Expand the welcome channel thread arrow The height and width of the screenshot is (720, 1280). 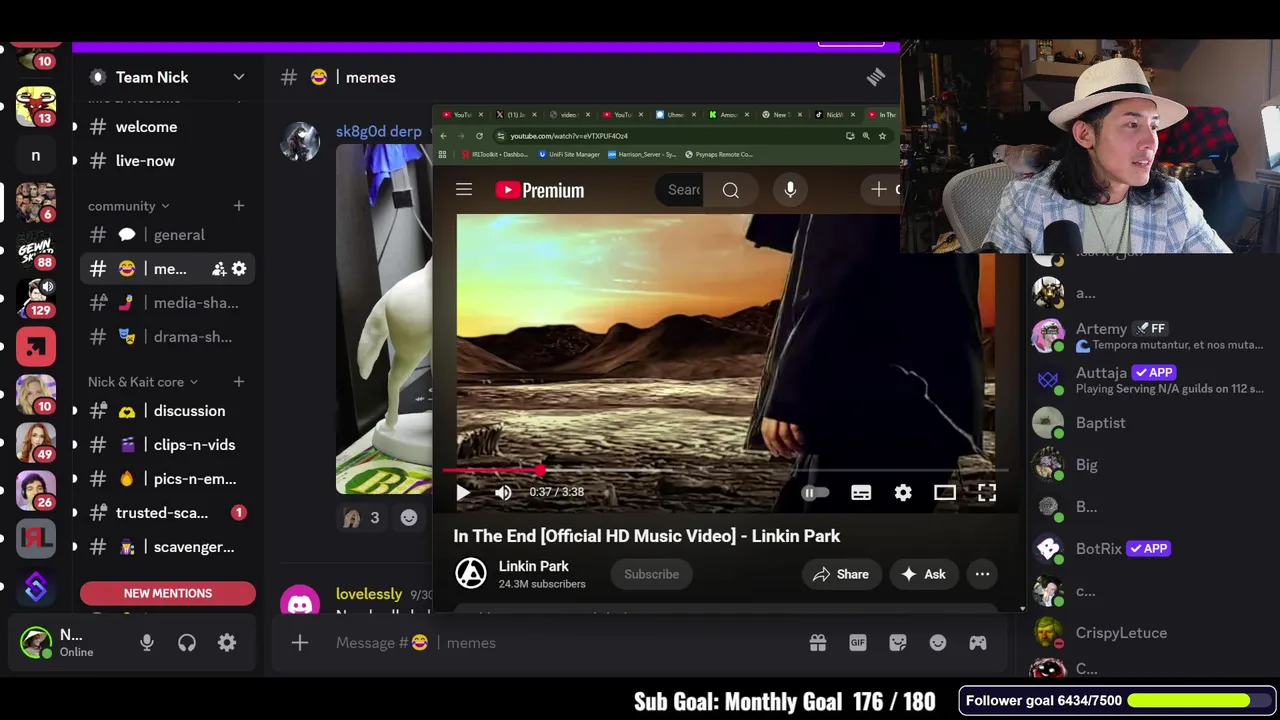74,127
